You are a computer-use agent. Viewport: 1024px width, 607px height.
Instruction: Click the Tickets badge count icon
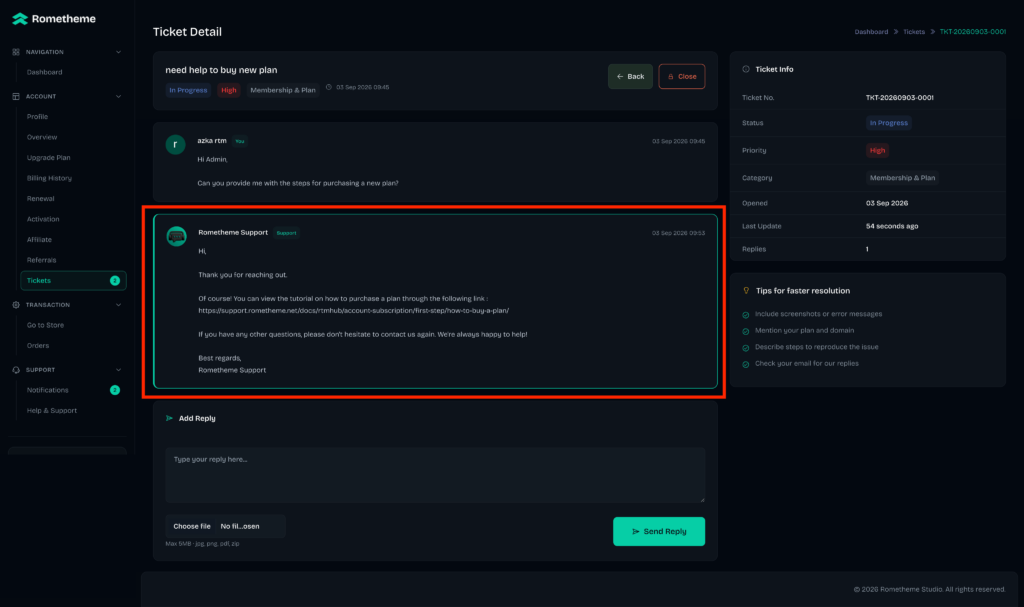point(115,281)
